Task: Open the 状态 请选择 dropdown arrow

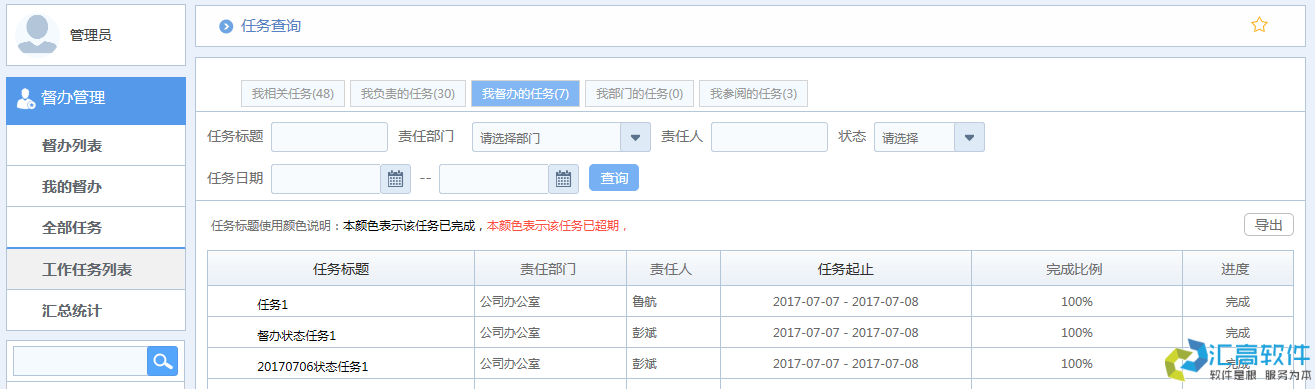Action: (969, 137)
